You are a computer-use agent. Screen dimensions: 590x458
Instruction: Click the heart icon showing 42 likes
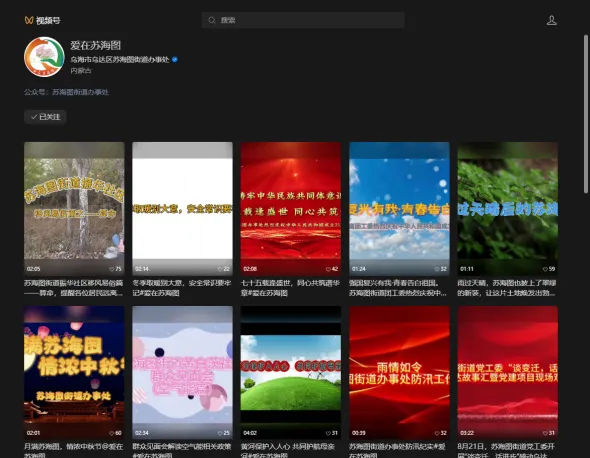coord(328,269)
